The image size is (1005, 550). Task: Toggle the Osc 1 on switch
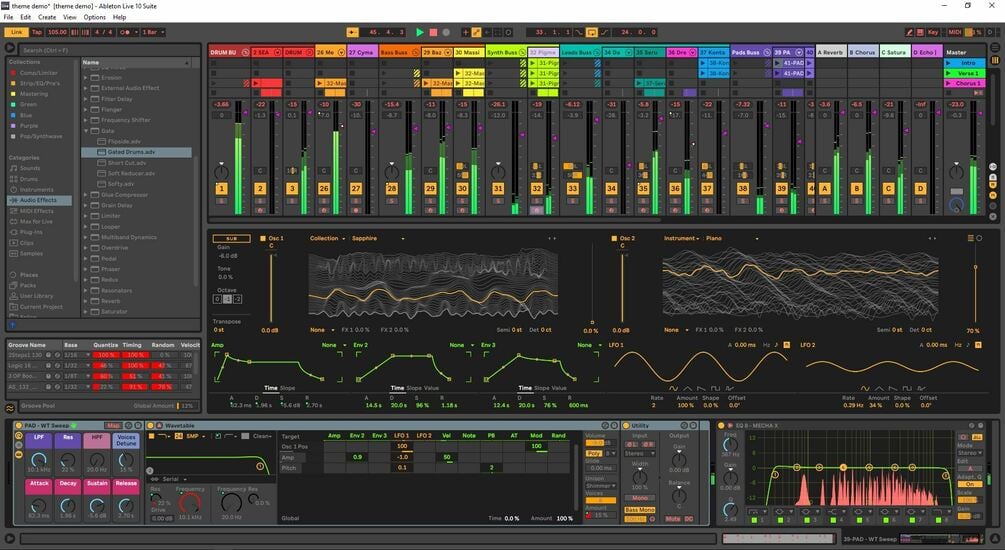263,238
